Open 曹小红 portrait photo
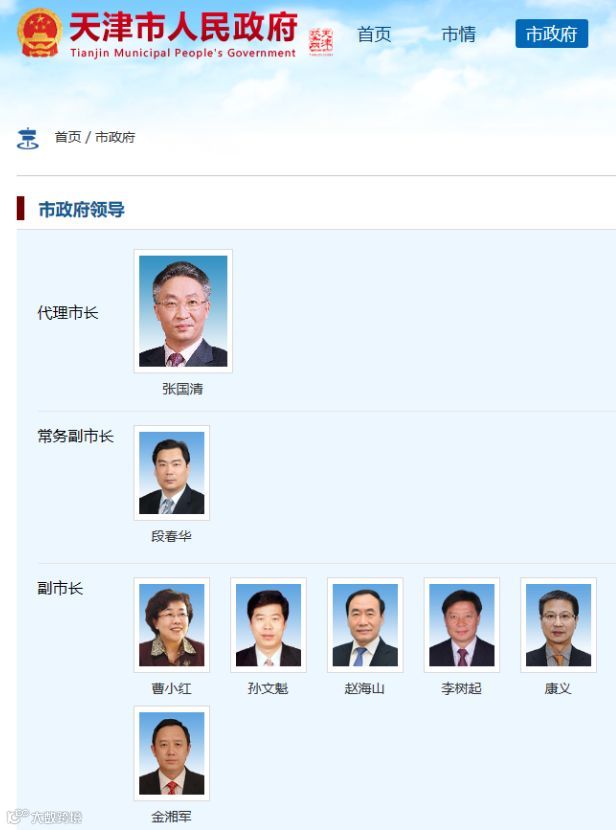The image size is (616, 830). point(171,625)
